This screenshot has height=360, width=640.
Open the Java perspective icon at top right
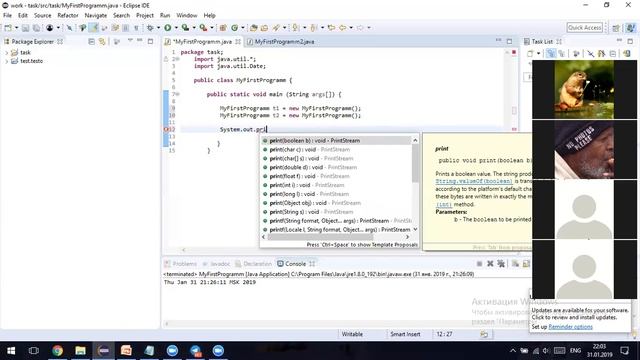tap(631, 28)
